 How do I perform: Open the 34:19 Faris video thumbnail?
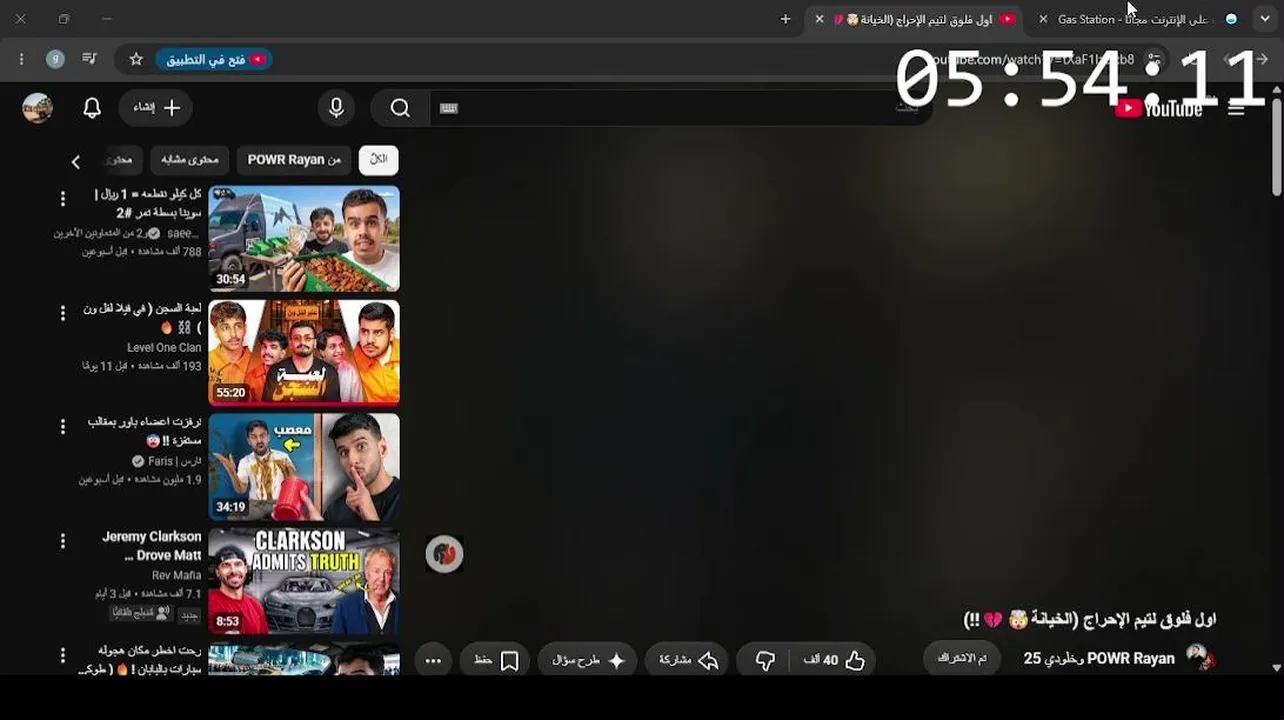[304, 467]
